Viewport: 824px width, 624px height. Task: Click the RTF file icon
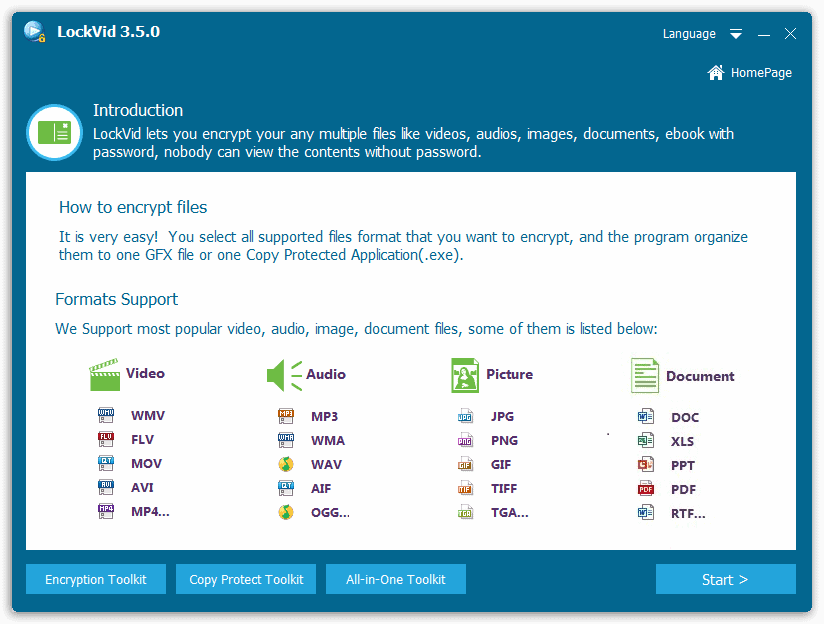coord(645,513)
